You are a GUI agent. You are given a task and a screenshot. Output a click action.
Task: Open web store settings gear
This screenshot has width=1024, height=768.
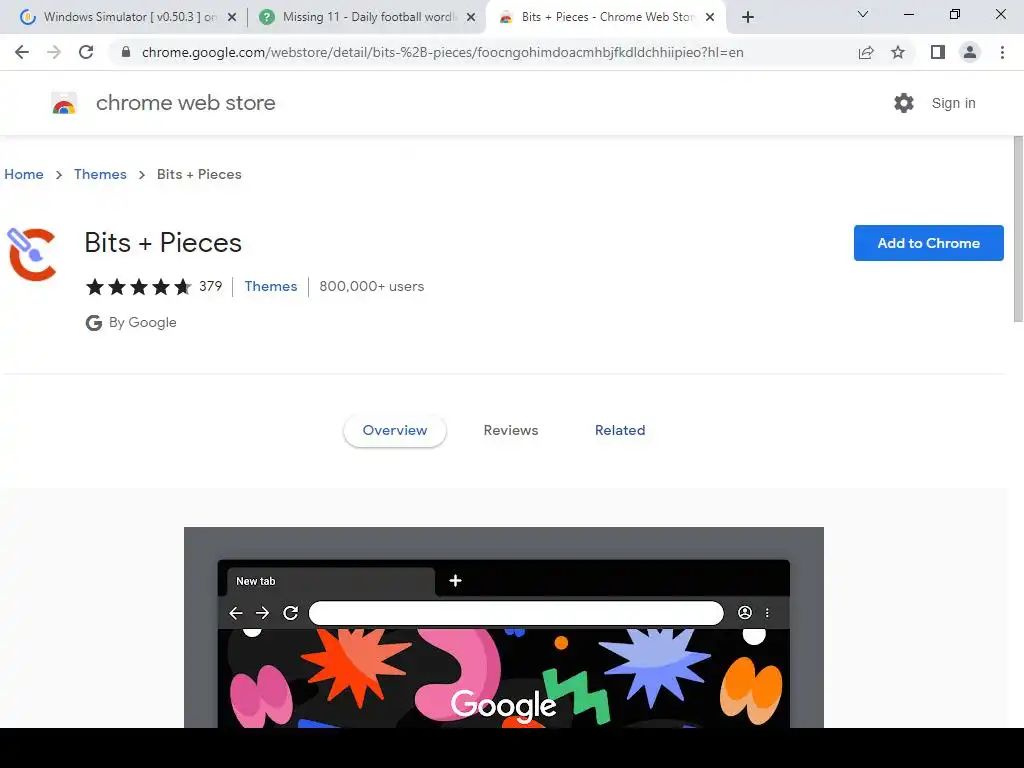904,103
